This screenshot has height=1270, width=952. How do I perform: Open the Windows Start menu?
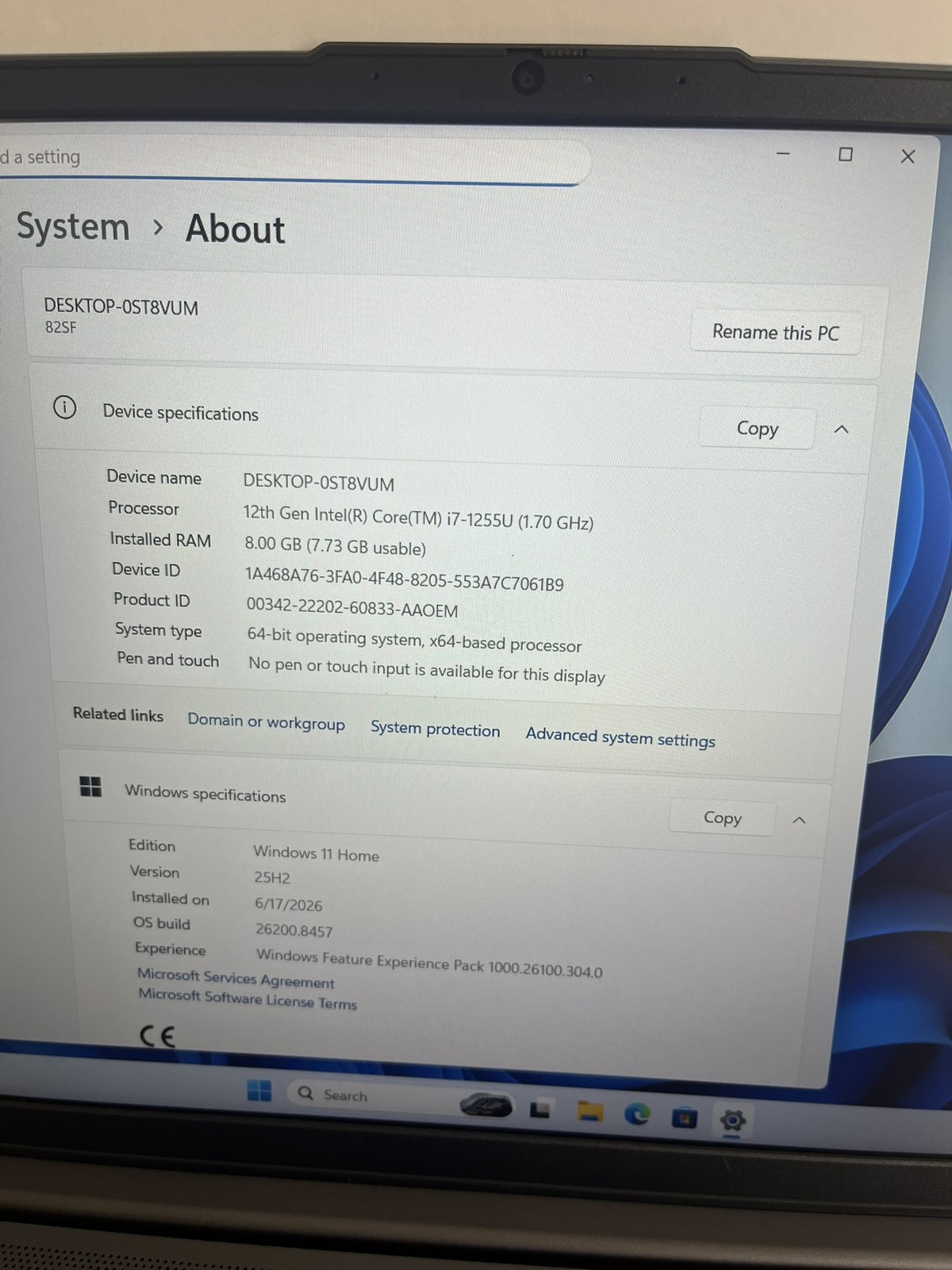pyautogui.click(x=259, y=1091)
